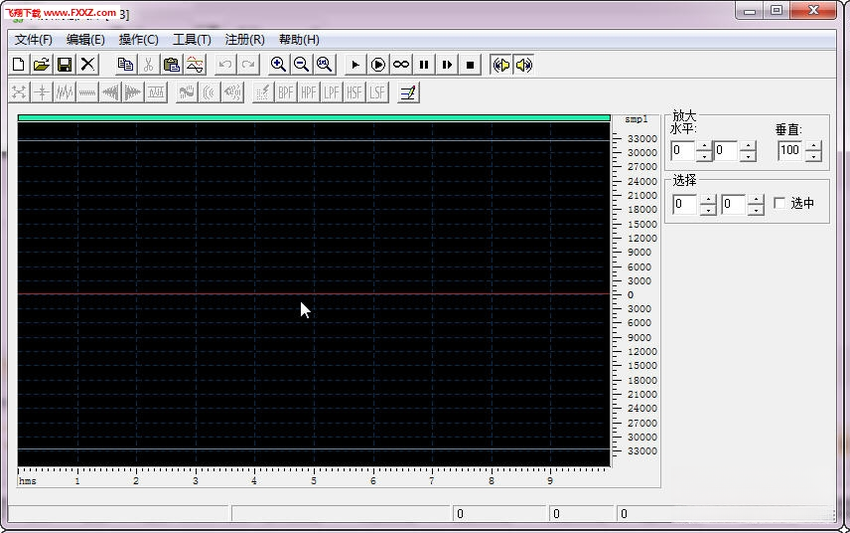Focus the 垂直 input field showing 100
Image resolution: width=850 pixels, height=533 pixels.
coord(791,150)
